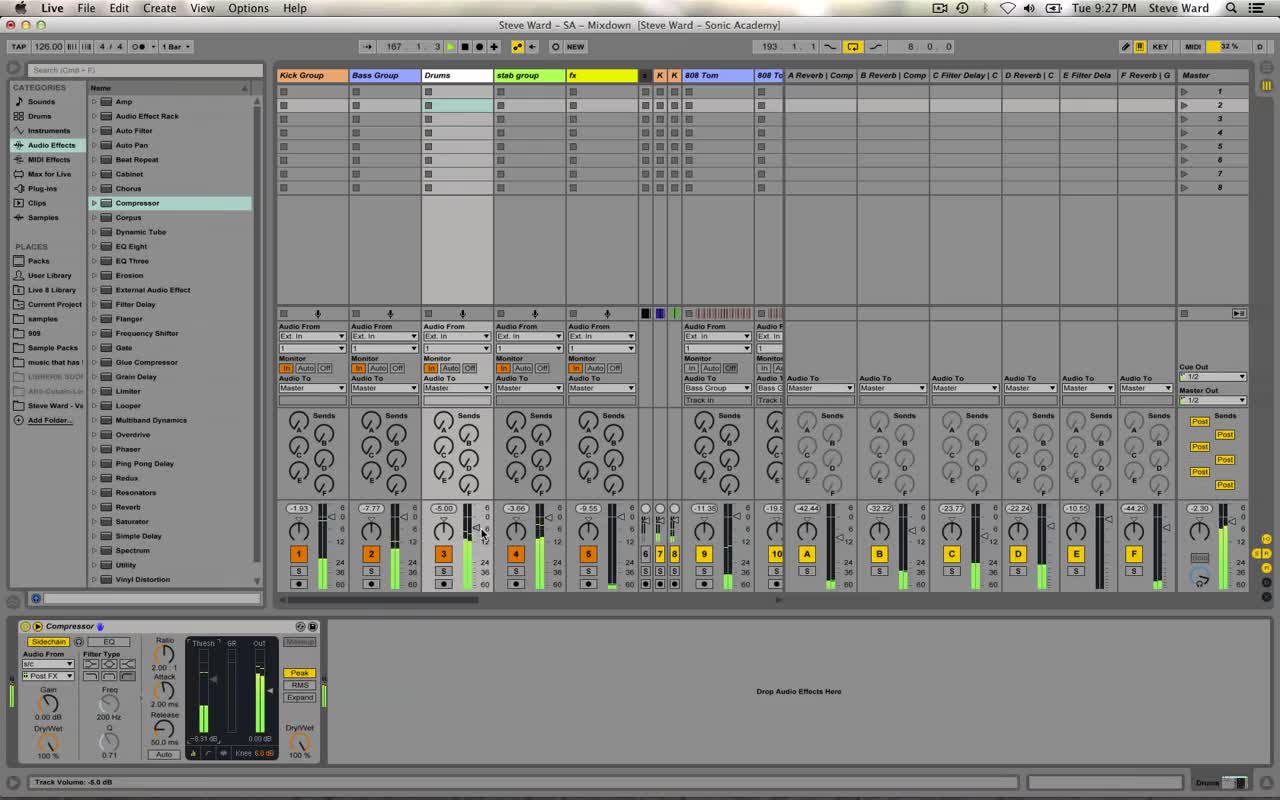Select Max for Live category
This screenshot has height=800, width=1280.
tap(49, 174)
